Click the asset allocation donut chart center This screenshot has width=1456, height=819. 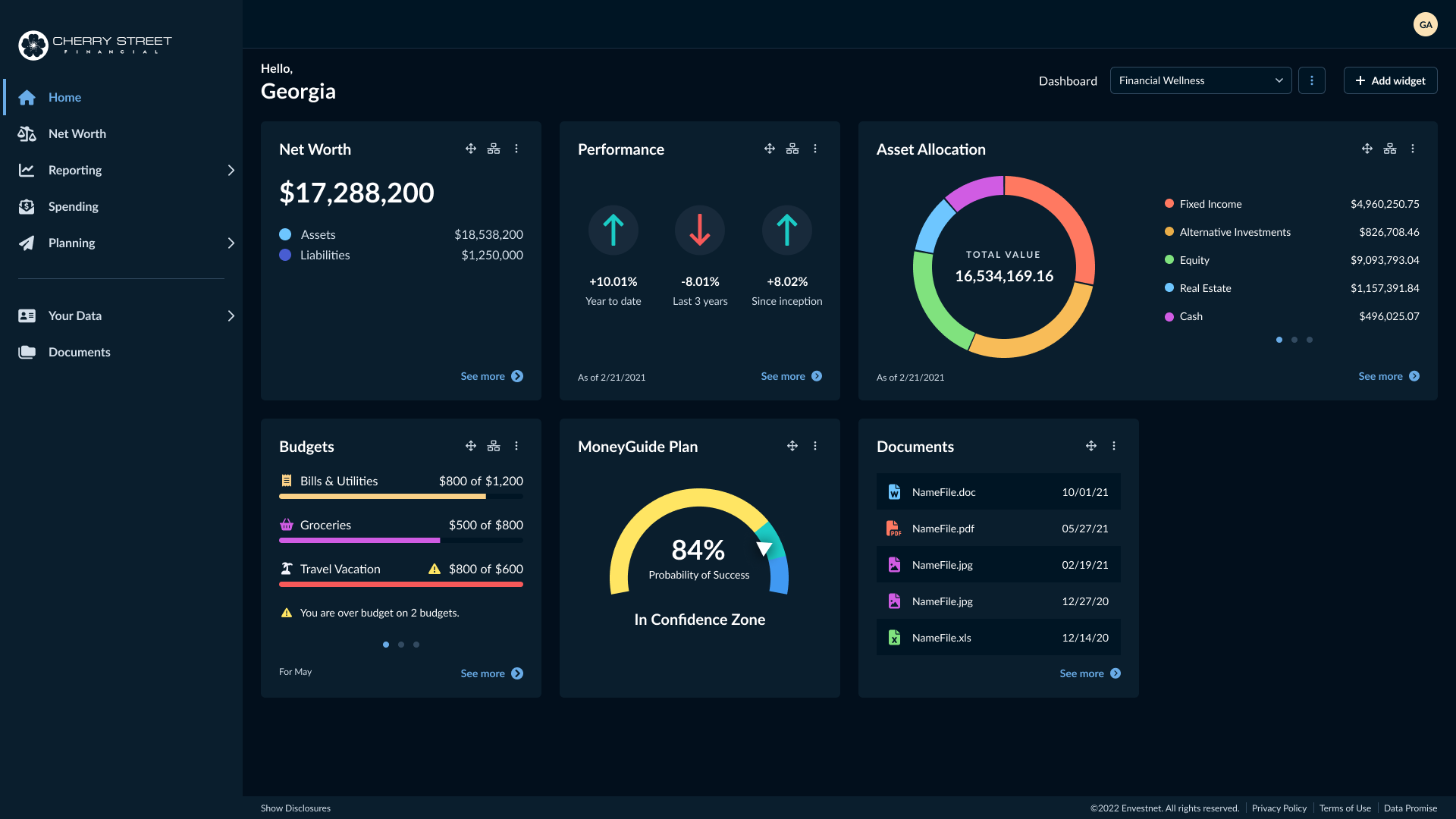[x=1004, y=267]
